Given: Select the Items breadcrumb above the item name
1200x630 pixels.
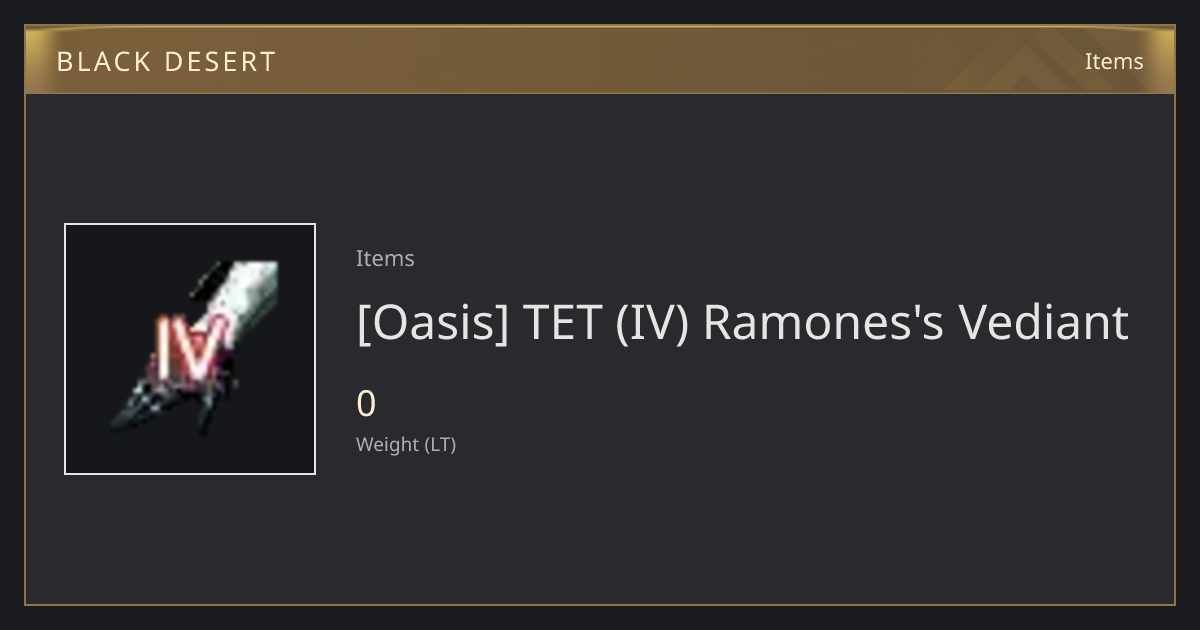Looking at the screenshot, I should click(x=385, y=258).
